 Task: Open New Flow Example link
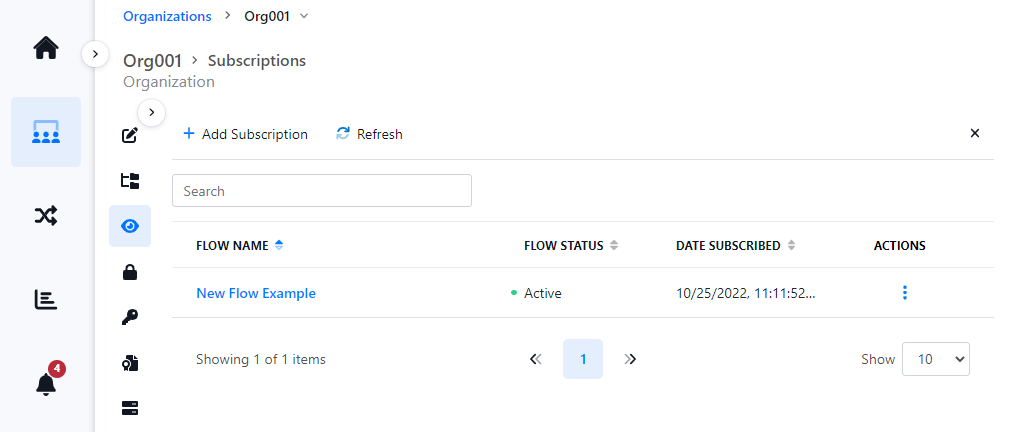[256, 293]
